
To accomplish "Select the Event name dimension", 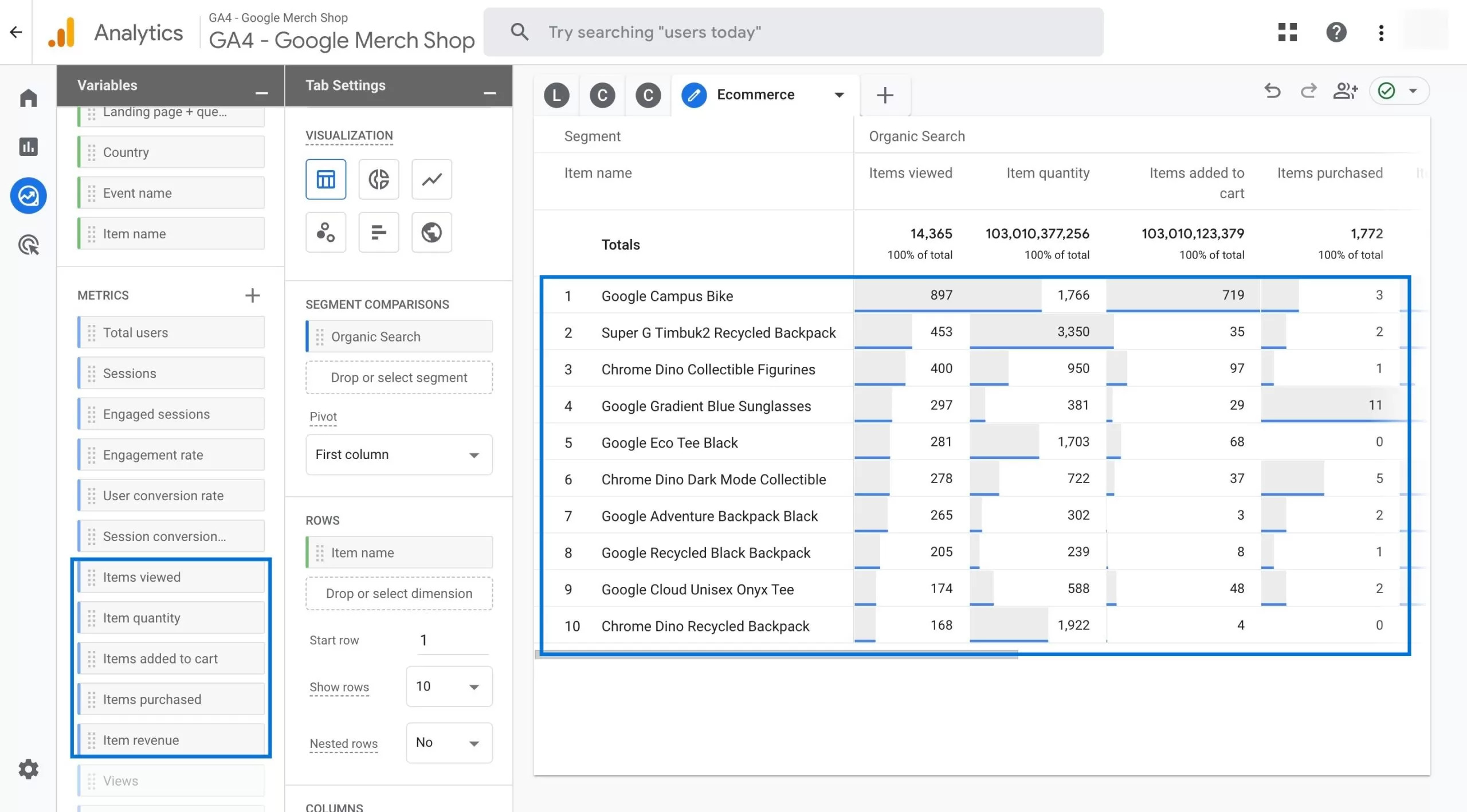I will coord(171,193).
